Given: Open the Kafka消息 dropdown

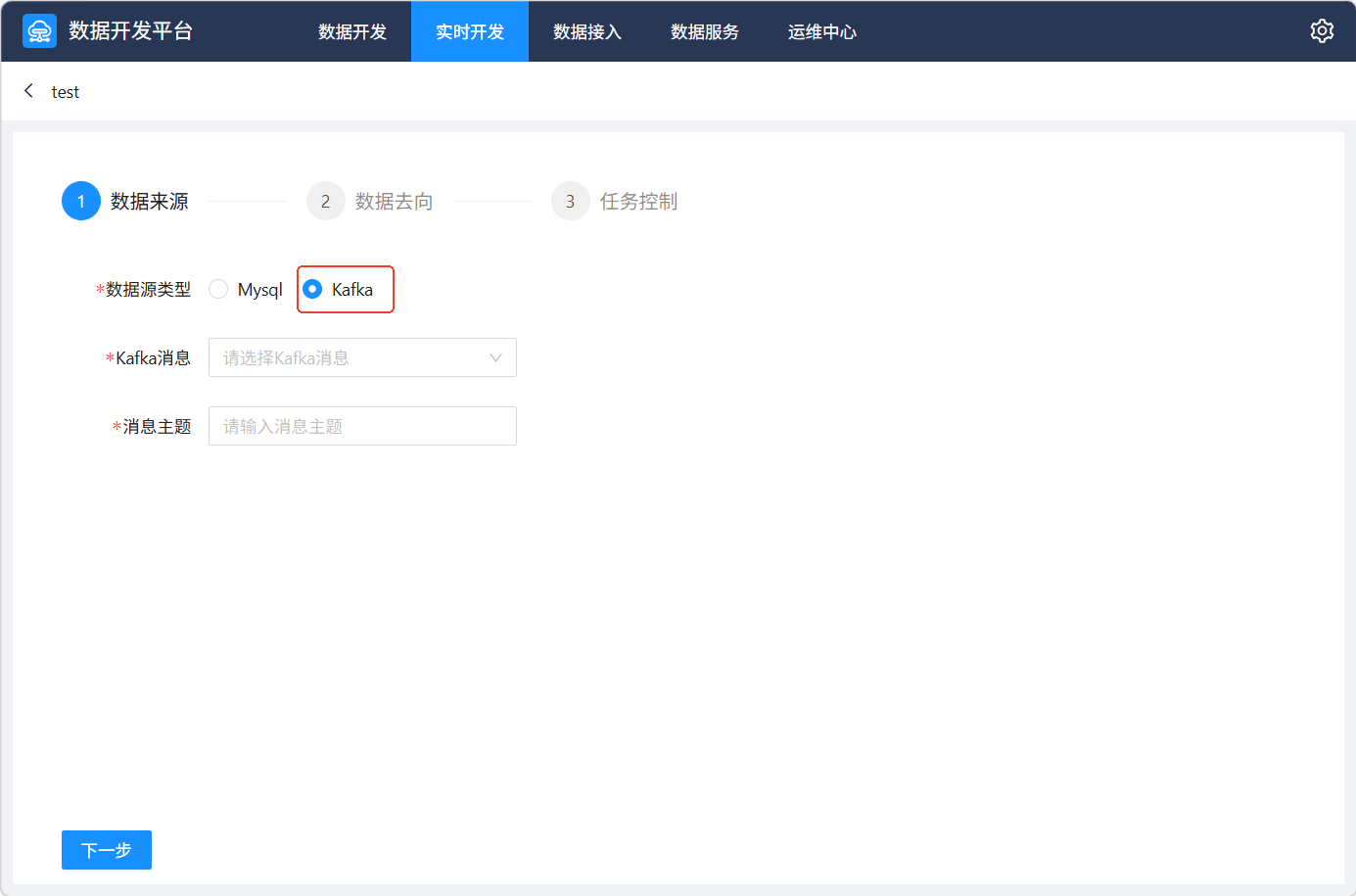Looking at the screenshot, I should point(352,357).
